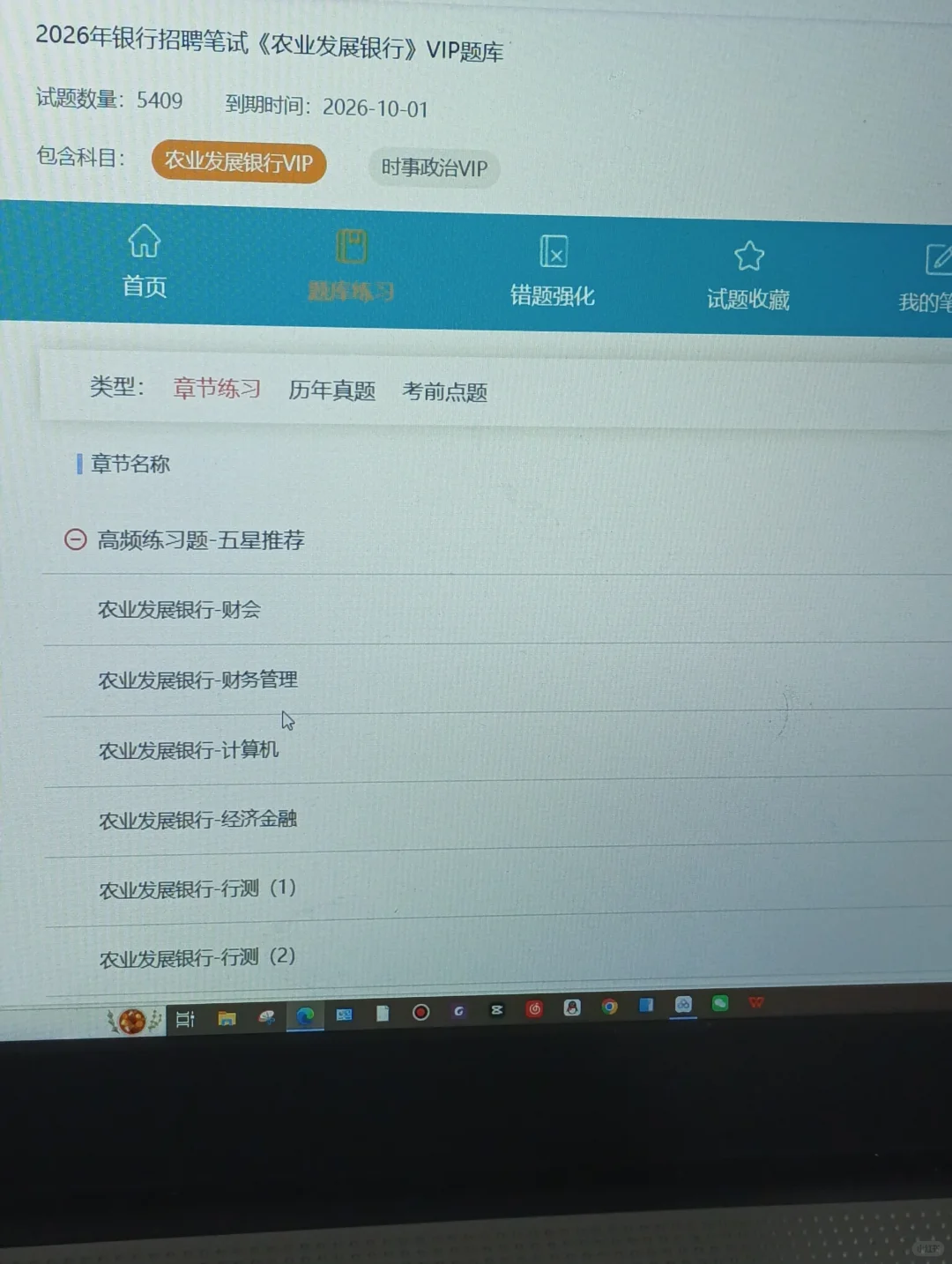Click the title 2026年银行招聘笔试 VIP题库
The width and height of the screenshot is (952, 1264).
[270, 42]
